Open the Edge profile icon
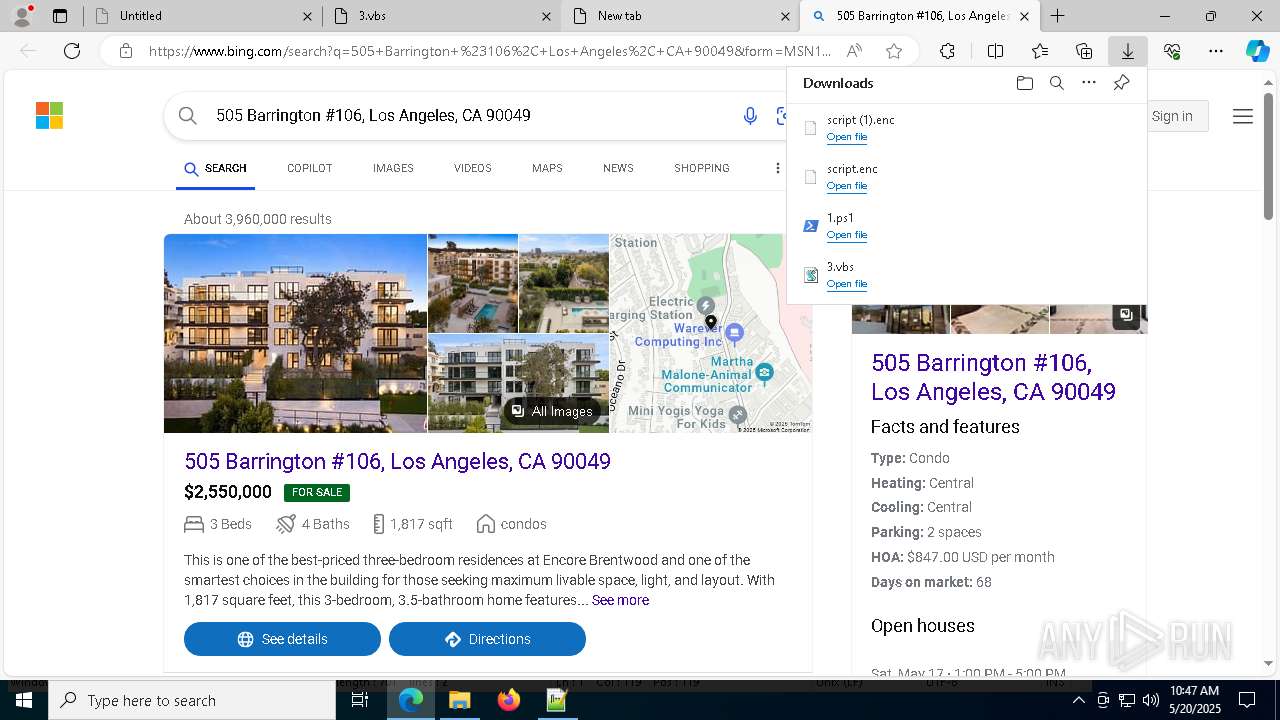 [22, 15]
